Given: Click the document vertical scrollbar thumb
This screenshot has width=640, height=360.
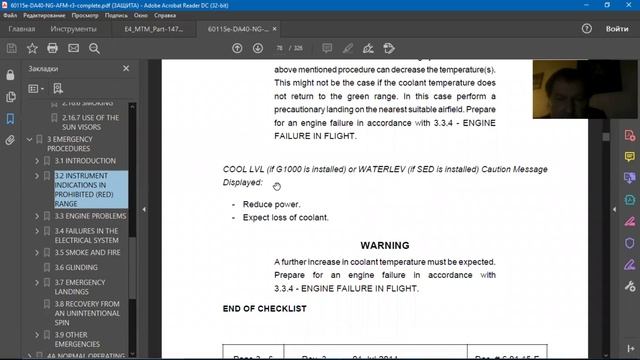Looking at the screenshot, I should point(606,137).
